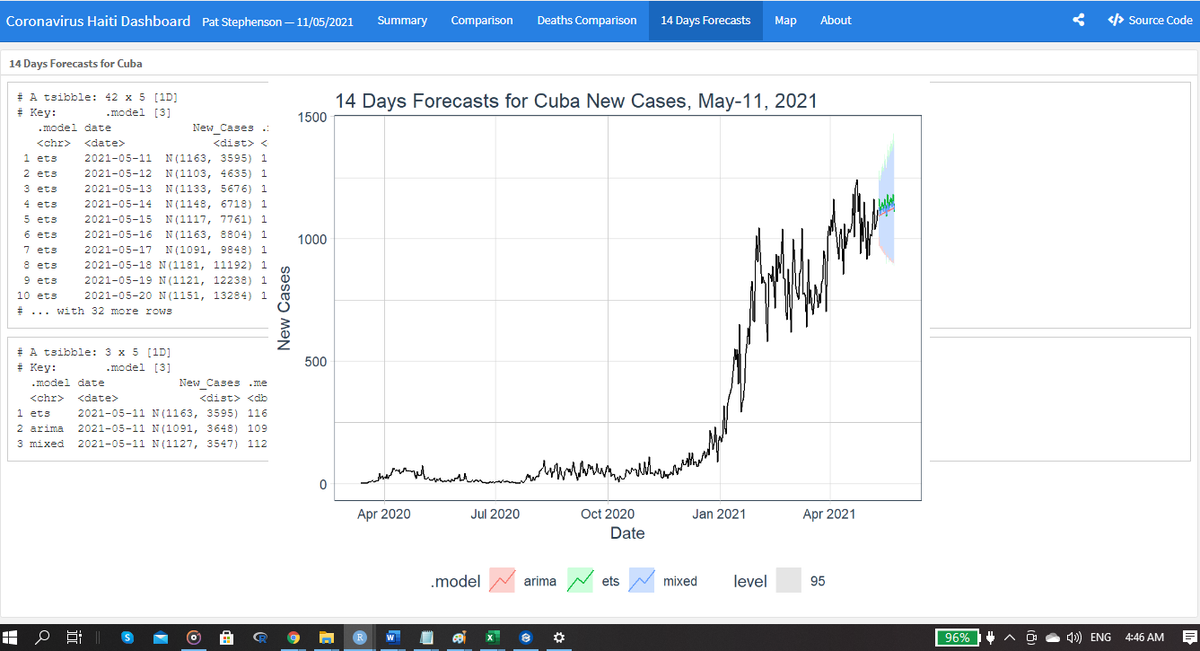Click '# ... with 32 more rows' text
Screen dimensions: 1200x651
pyautogui.click(x=95, y=311)
